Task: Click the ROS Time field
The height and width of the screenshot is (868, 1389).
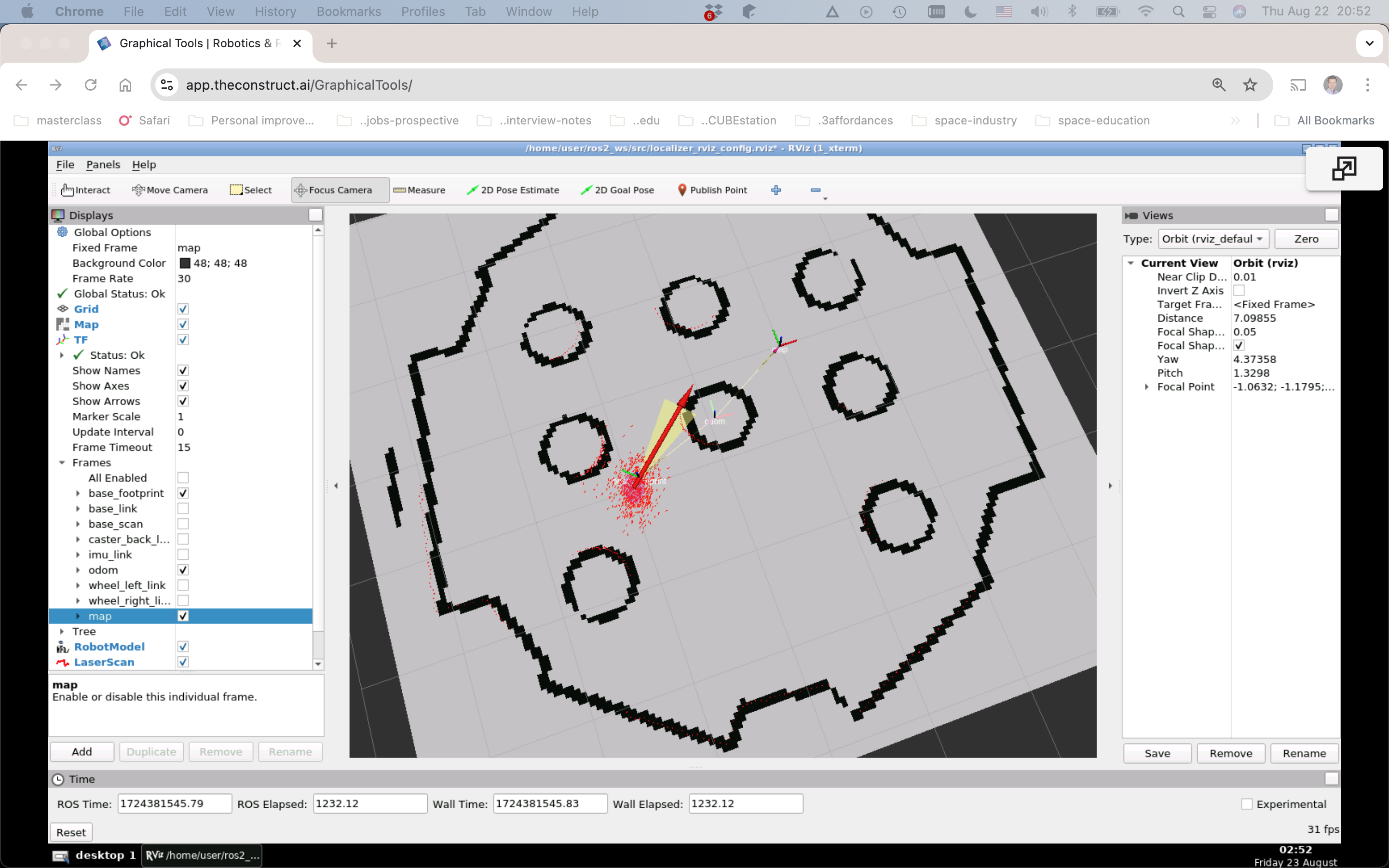Action: 175,804
